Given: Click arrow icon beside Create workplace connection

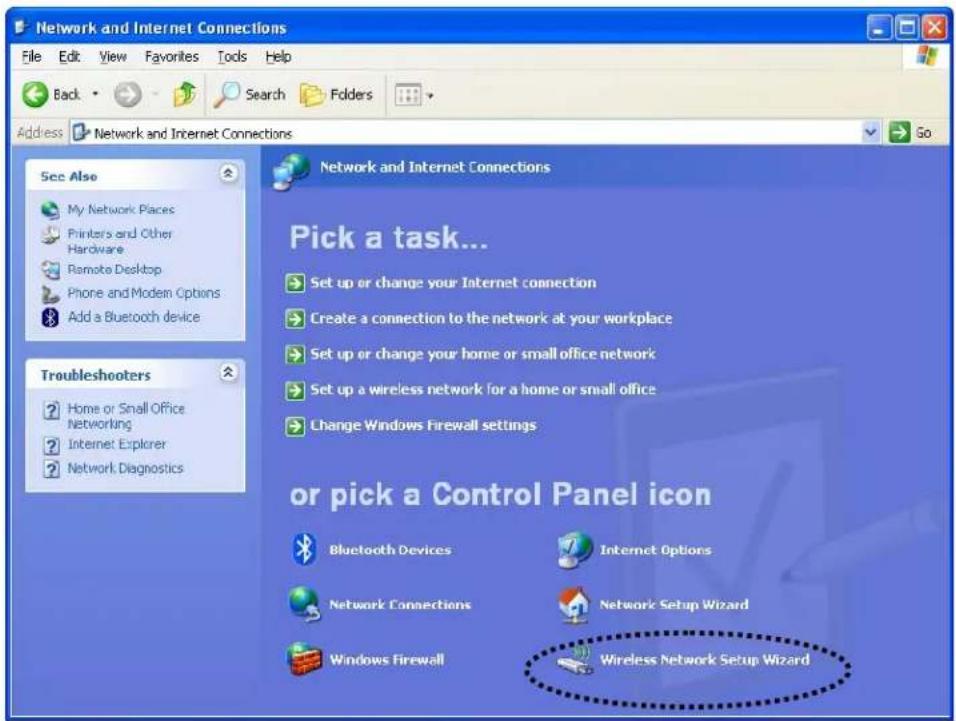Looking at the screenshot, I should tap(295, 319).
